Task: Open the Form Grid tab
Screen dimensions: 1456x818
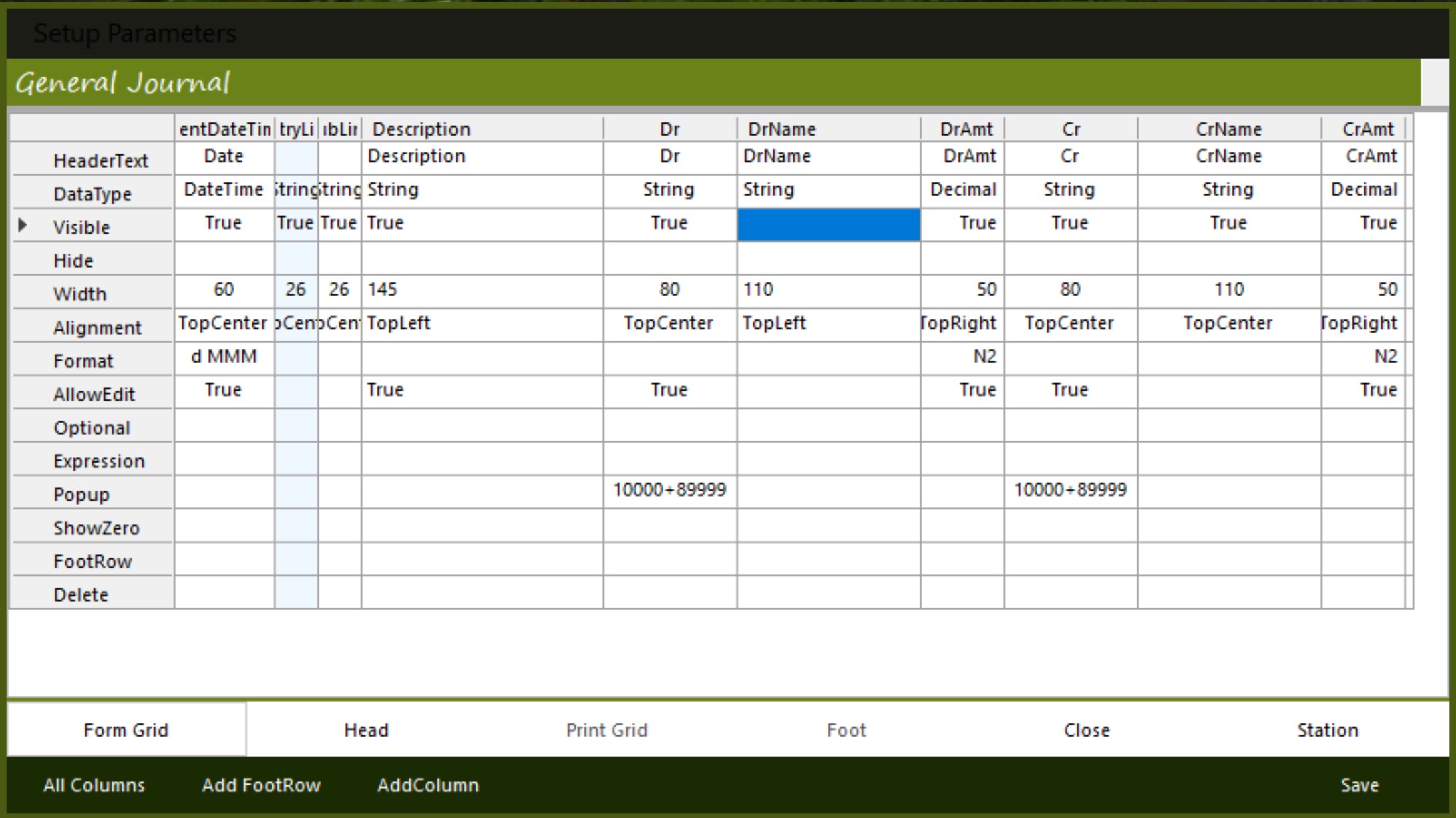Action: (126, 729)
